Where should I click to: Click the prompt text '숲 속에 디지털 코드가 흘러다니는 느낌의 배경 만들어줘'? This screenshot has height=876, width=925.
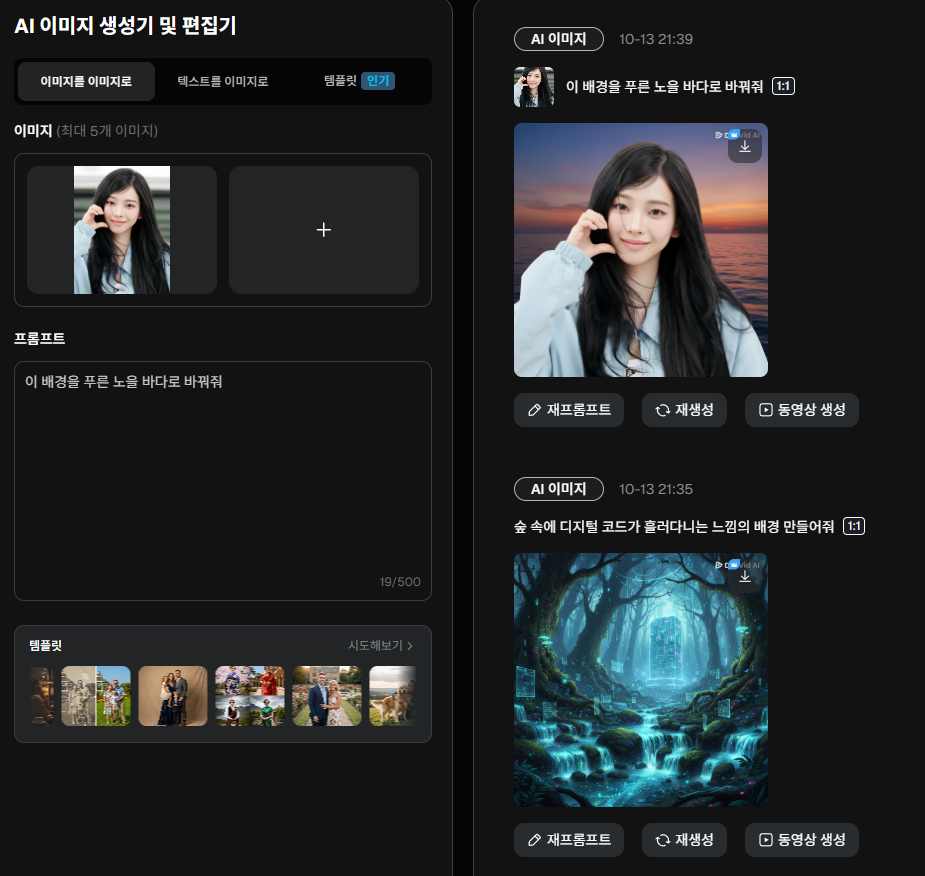674,526
